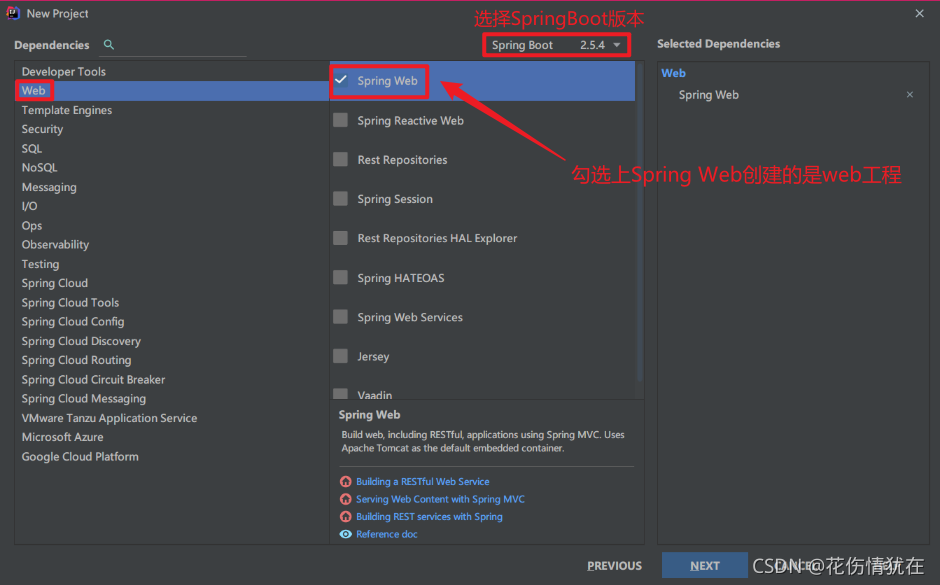Screen dimensions: 940x585
Task: Tick the Rest Repositories checkbox
Action: coord(341,159)
